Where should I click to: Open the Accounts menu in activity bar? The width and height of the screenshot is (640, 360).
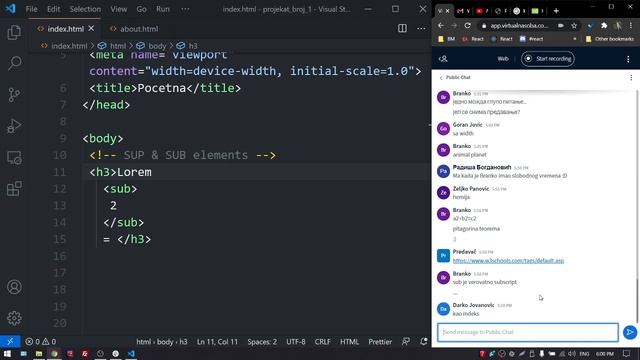click(14, 287)
